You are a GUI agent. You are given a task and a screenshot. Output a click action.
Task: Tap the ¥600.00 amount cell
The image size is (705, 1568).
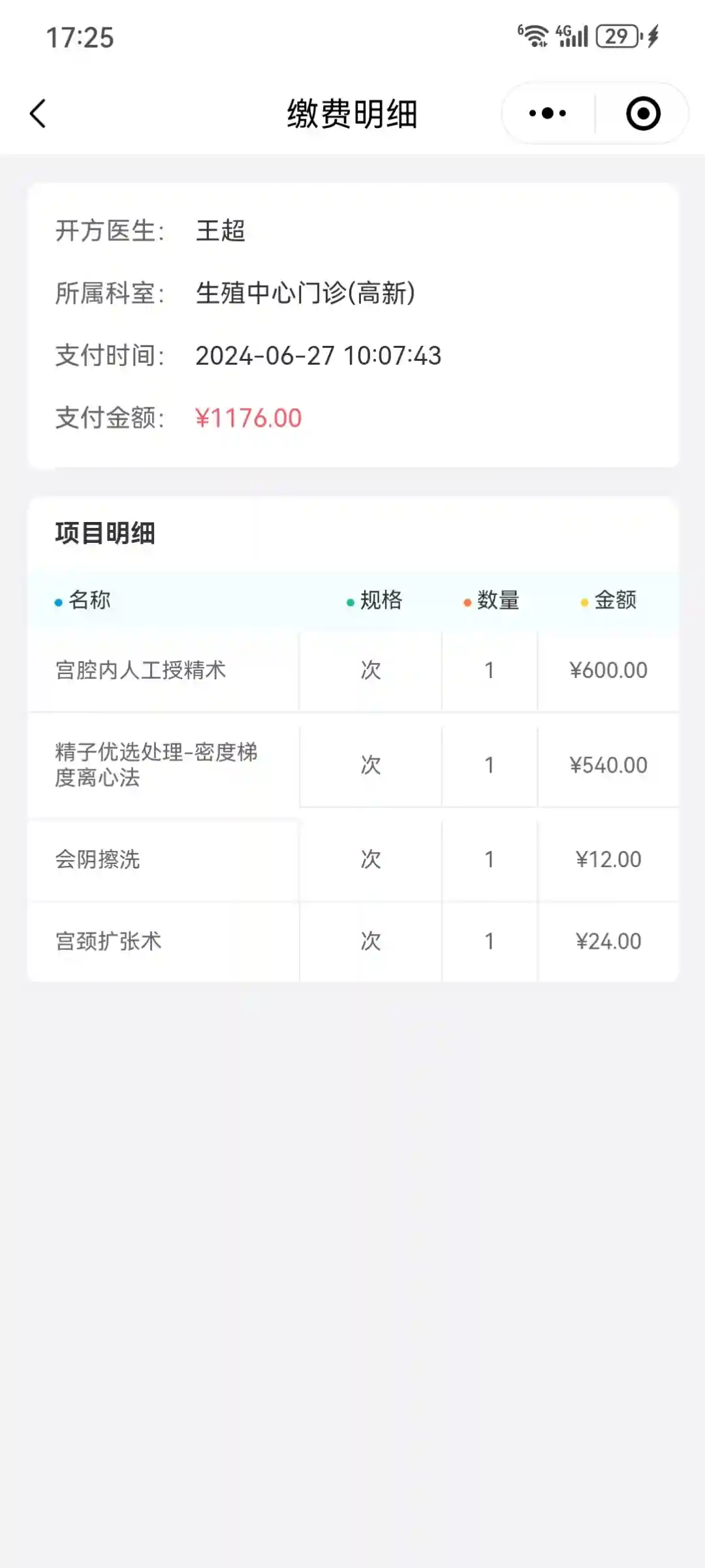(x=608, y=670)
